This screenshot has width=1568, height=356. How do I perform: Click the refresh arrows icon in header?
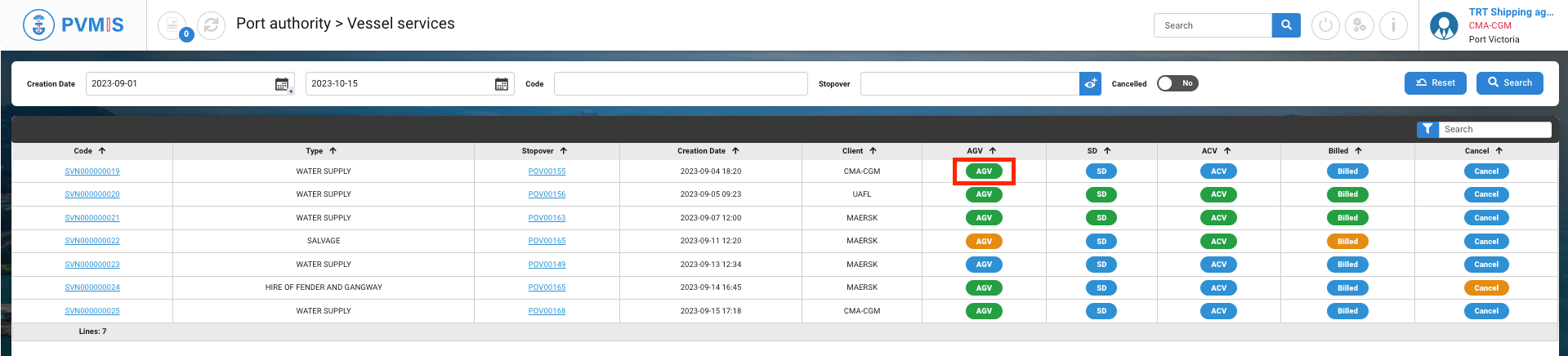point(211,25)
